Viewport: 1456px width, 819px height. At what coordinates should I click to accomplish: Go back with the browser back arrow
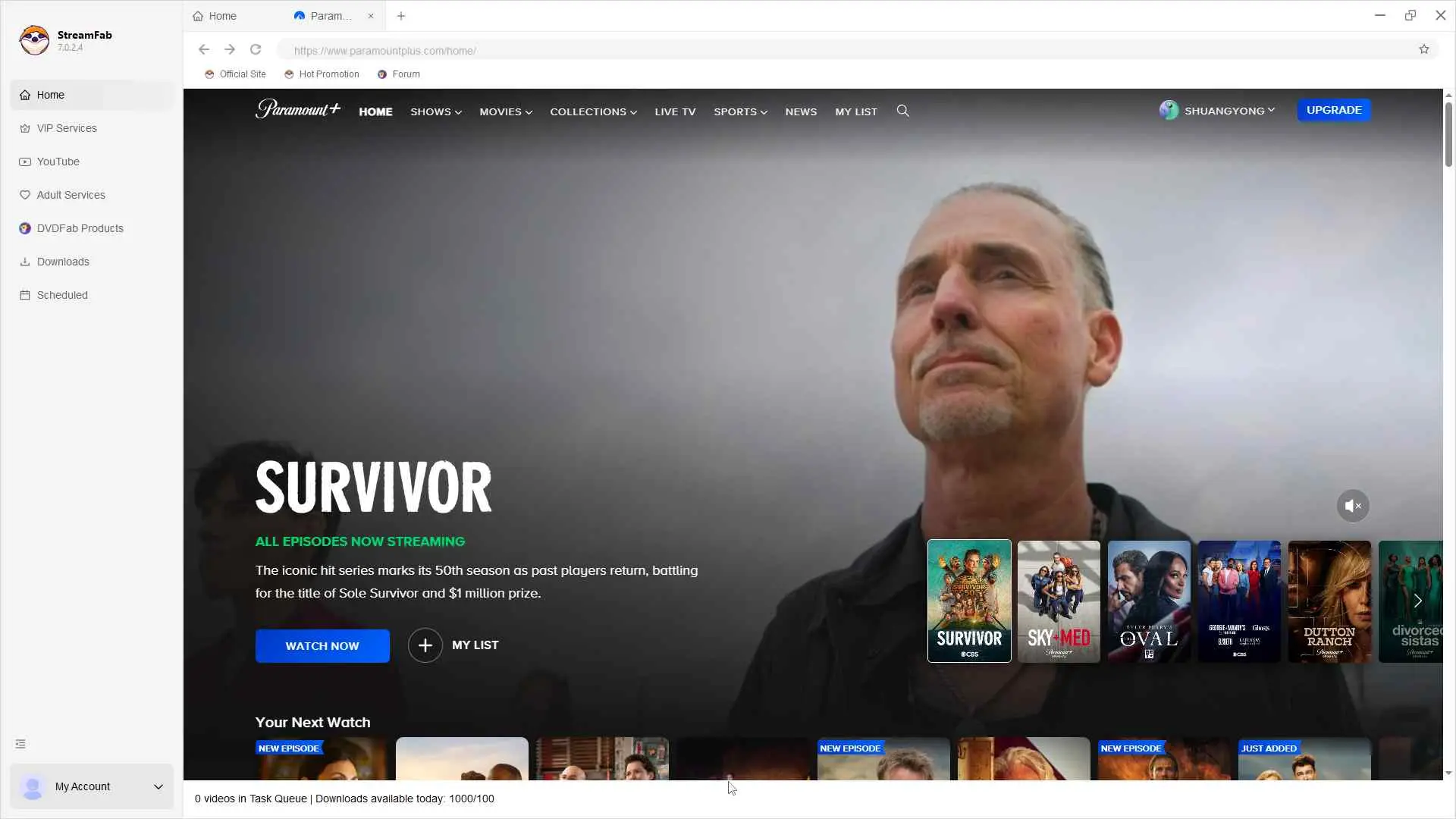[x=203, y=49]
